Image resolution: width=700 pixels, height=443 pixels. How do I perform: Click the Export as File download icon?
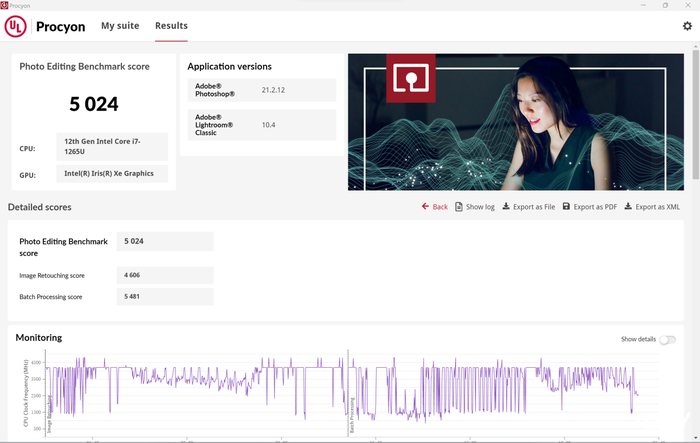(x=505, y=207)
